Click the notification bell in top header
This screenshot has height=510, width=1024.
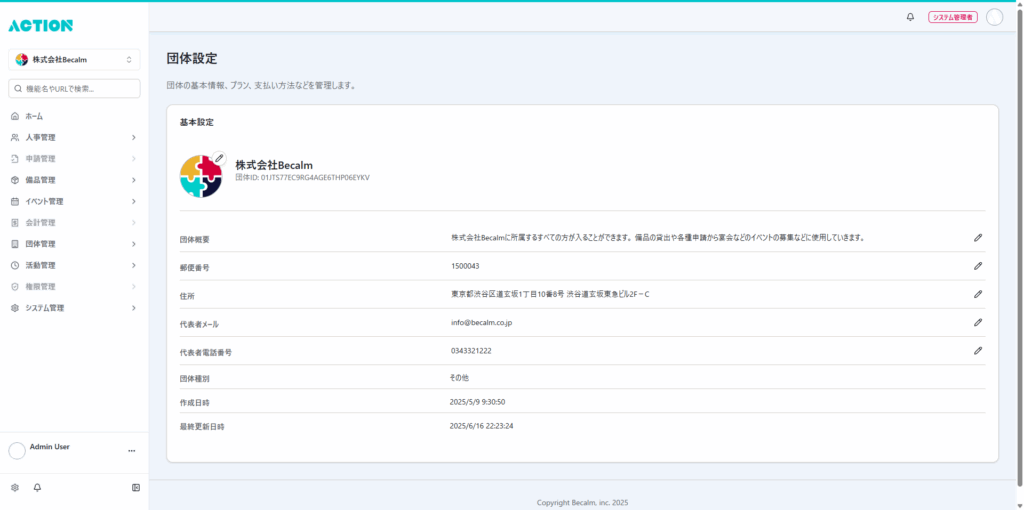(910, 17)
